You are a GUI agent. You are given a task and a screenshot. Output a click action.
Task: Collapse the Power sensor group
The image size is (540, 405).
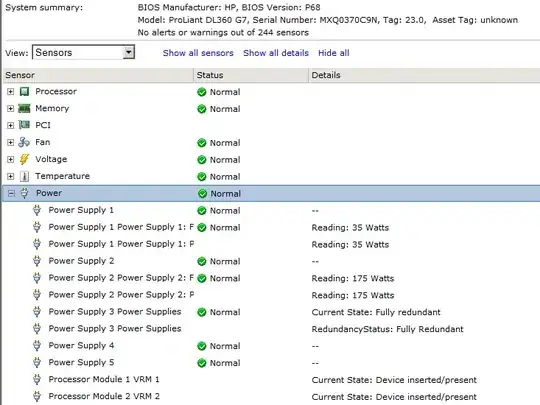11,193
